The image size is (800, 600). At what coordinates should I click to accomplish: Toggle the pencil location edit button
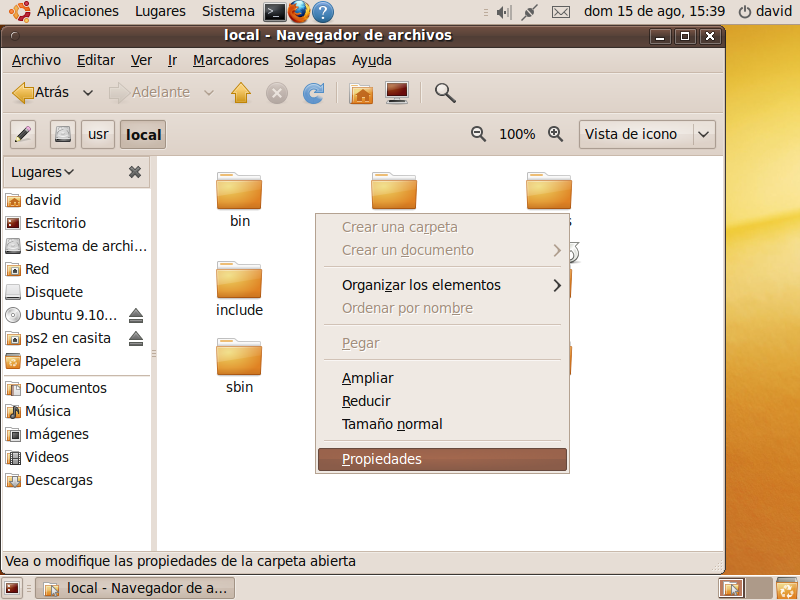pos(24,134)
